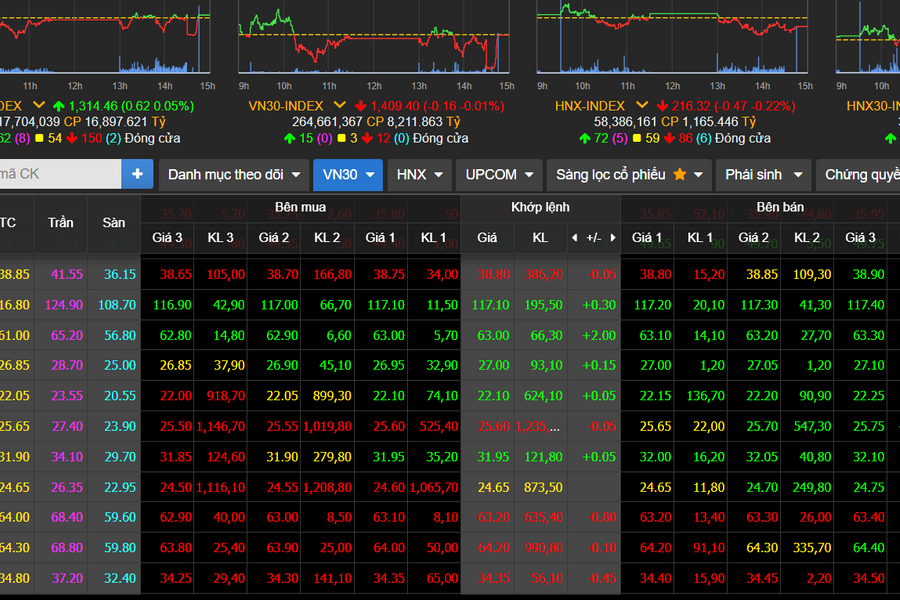
Task: Open the VN30-INDEX intraday chart
Action: point(374,38)
